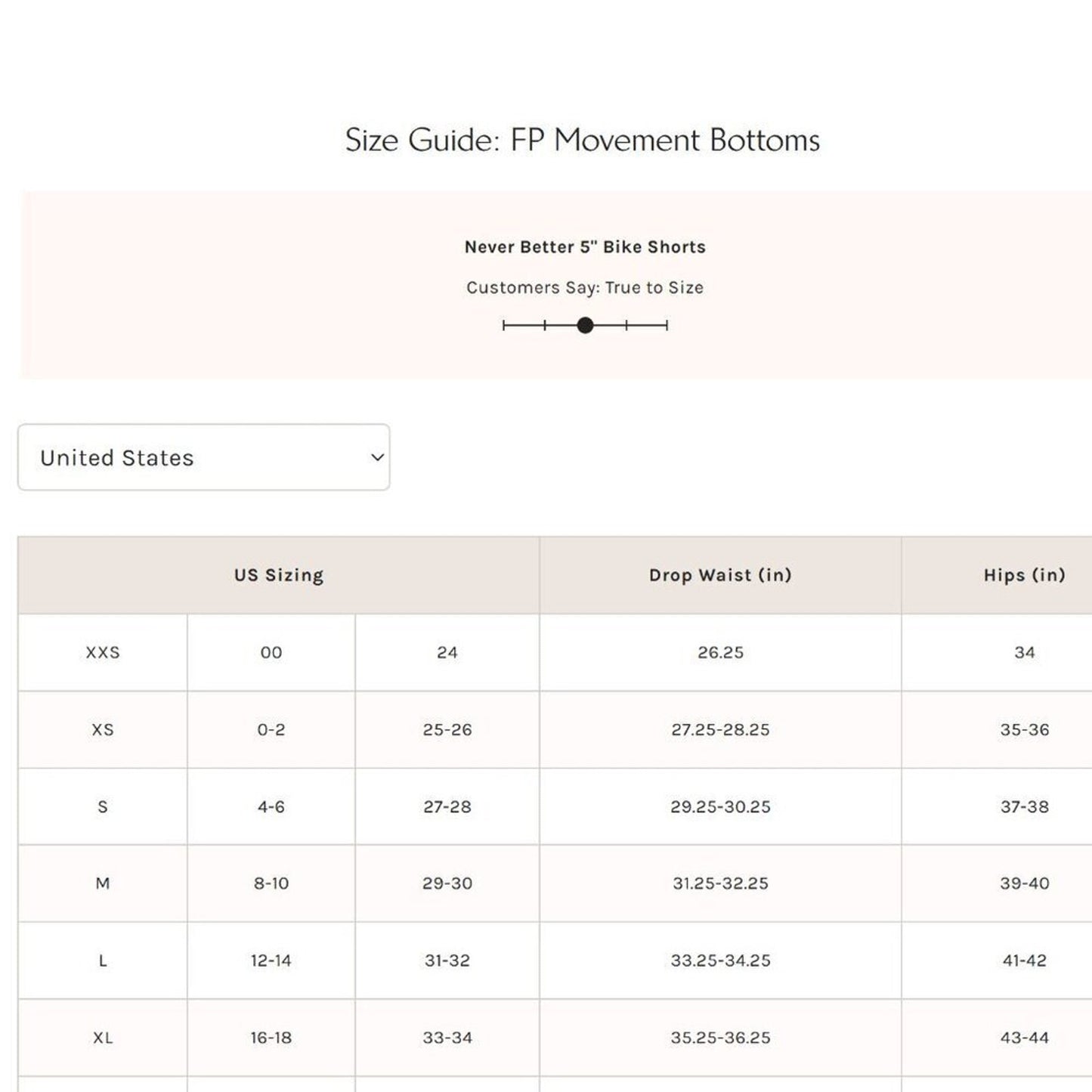Screen dimensions: 1092x1092
Task: Select the XS size row
Action: pos(104,730)
